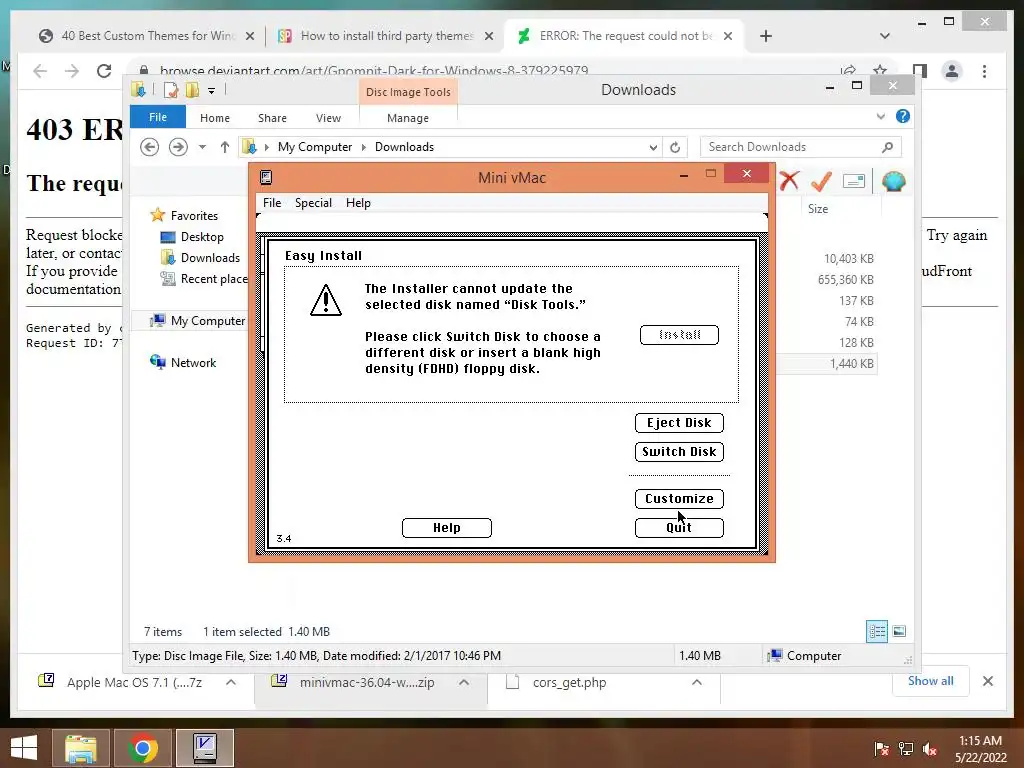The height and width of the screenshot is (768, 1024).
Task: Open Recent places in navigation pane
Action: point(204,279)
